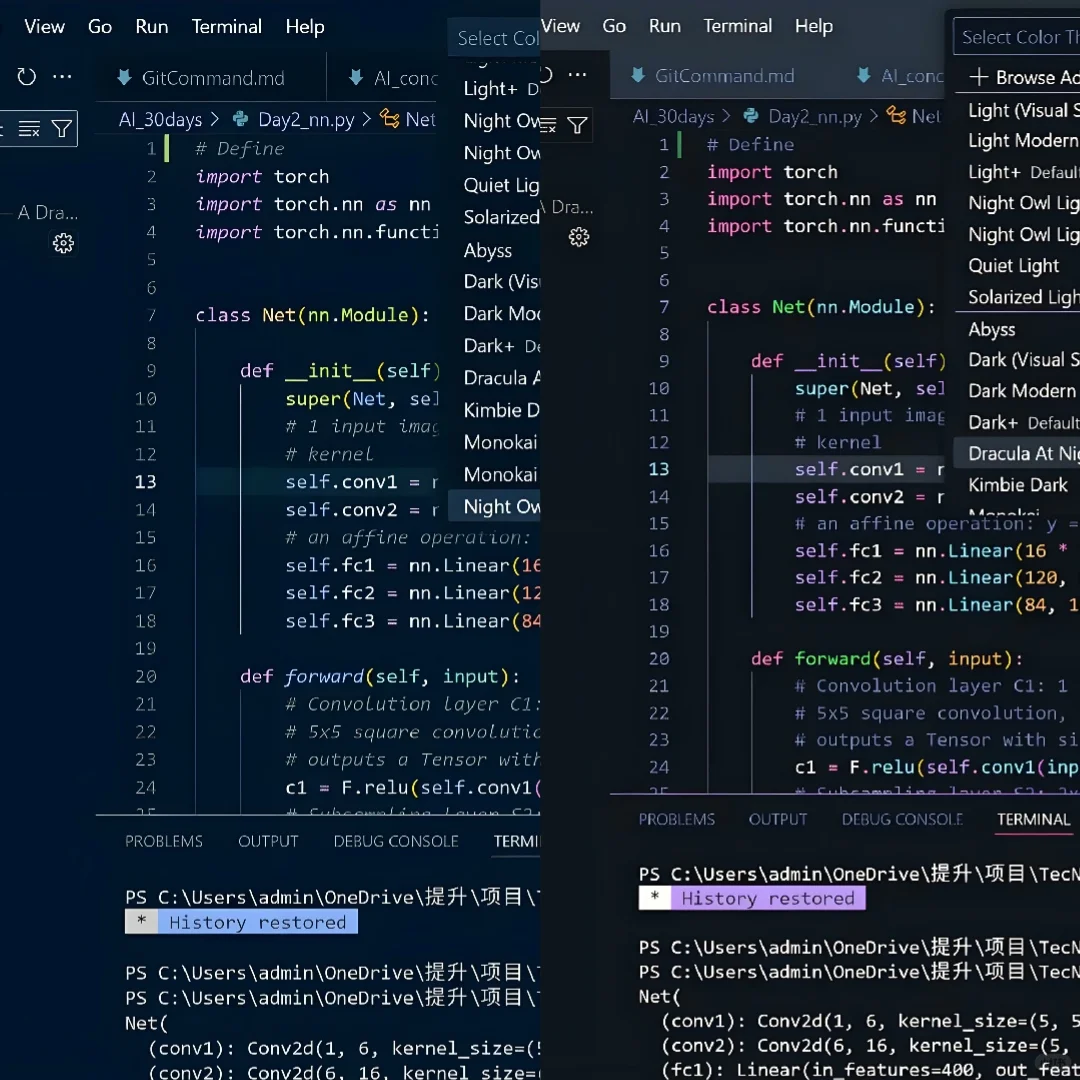
Task: Click AI_30days breadcrumb in right window
Action: 674,116
